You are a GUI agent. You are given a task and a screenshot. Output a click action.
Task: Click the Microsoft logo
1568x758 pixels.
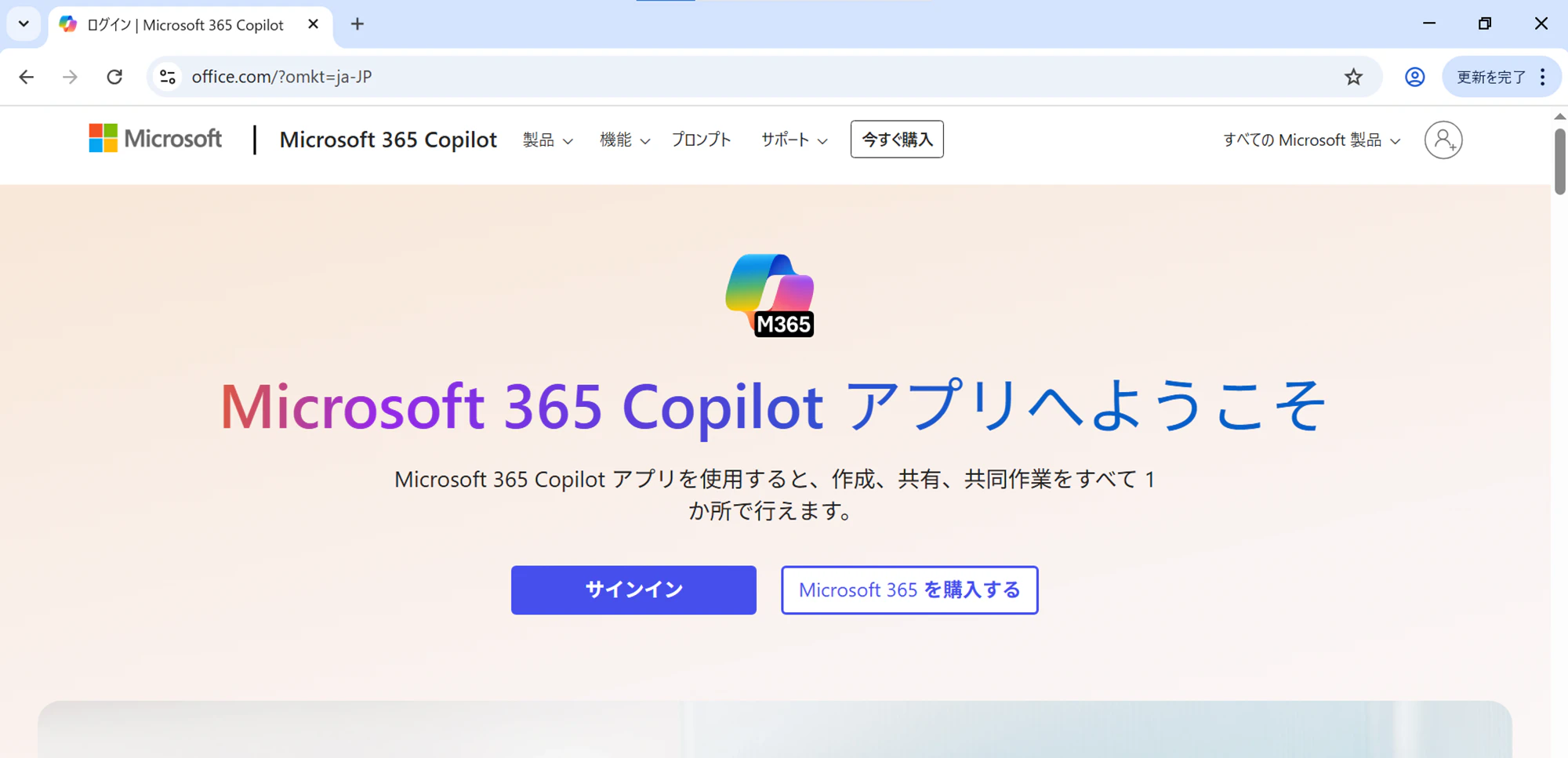click(x=155, y=139)
